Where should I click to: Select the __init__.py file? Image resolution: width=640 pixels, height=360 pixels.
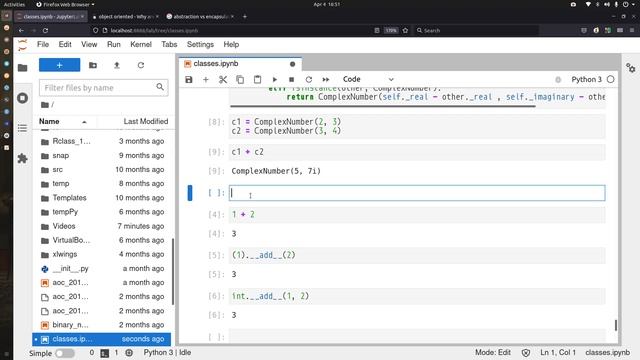coord(103,269)
